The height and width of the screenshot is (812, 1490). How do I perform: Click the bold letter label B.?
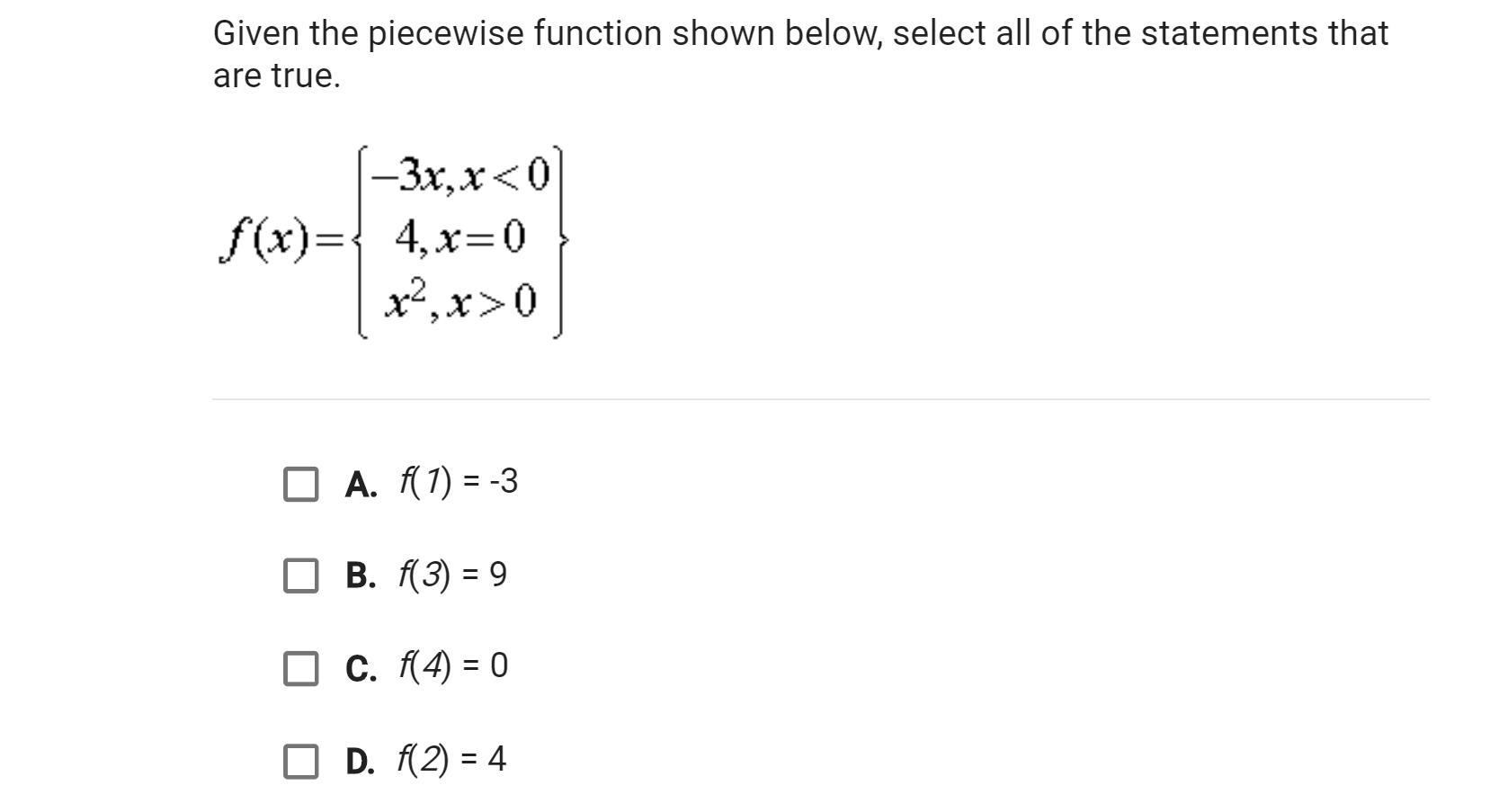(x=361, y=576)
